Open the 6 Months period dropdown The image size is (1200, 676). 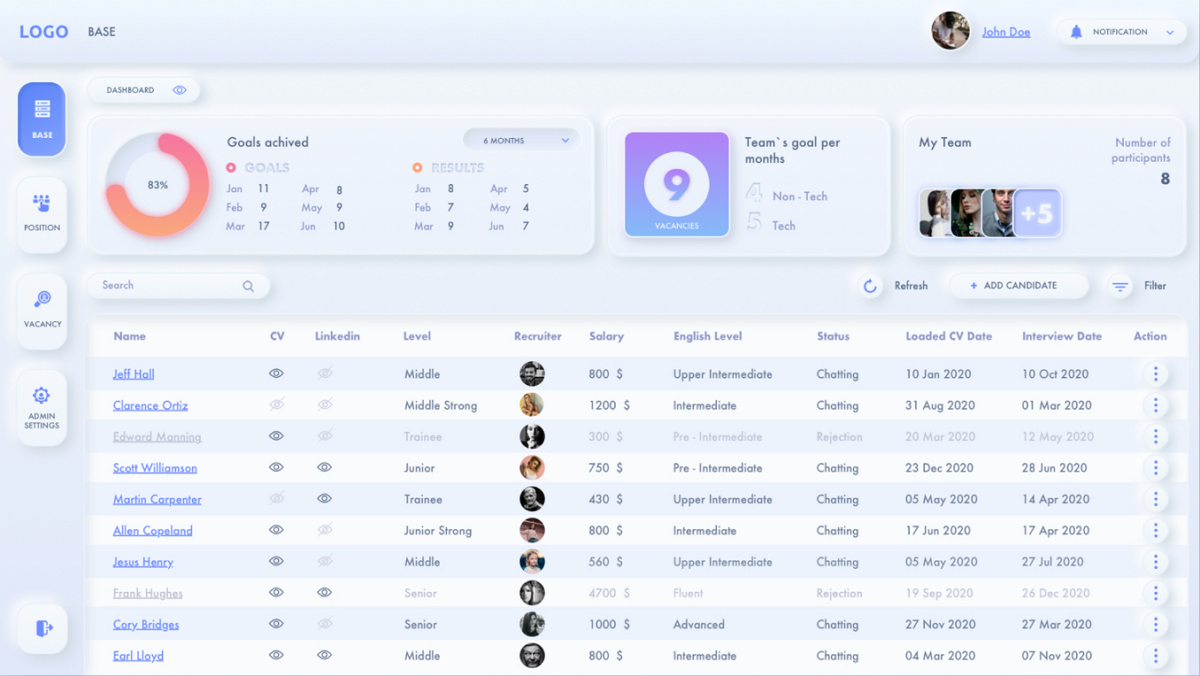coord(520,139)
